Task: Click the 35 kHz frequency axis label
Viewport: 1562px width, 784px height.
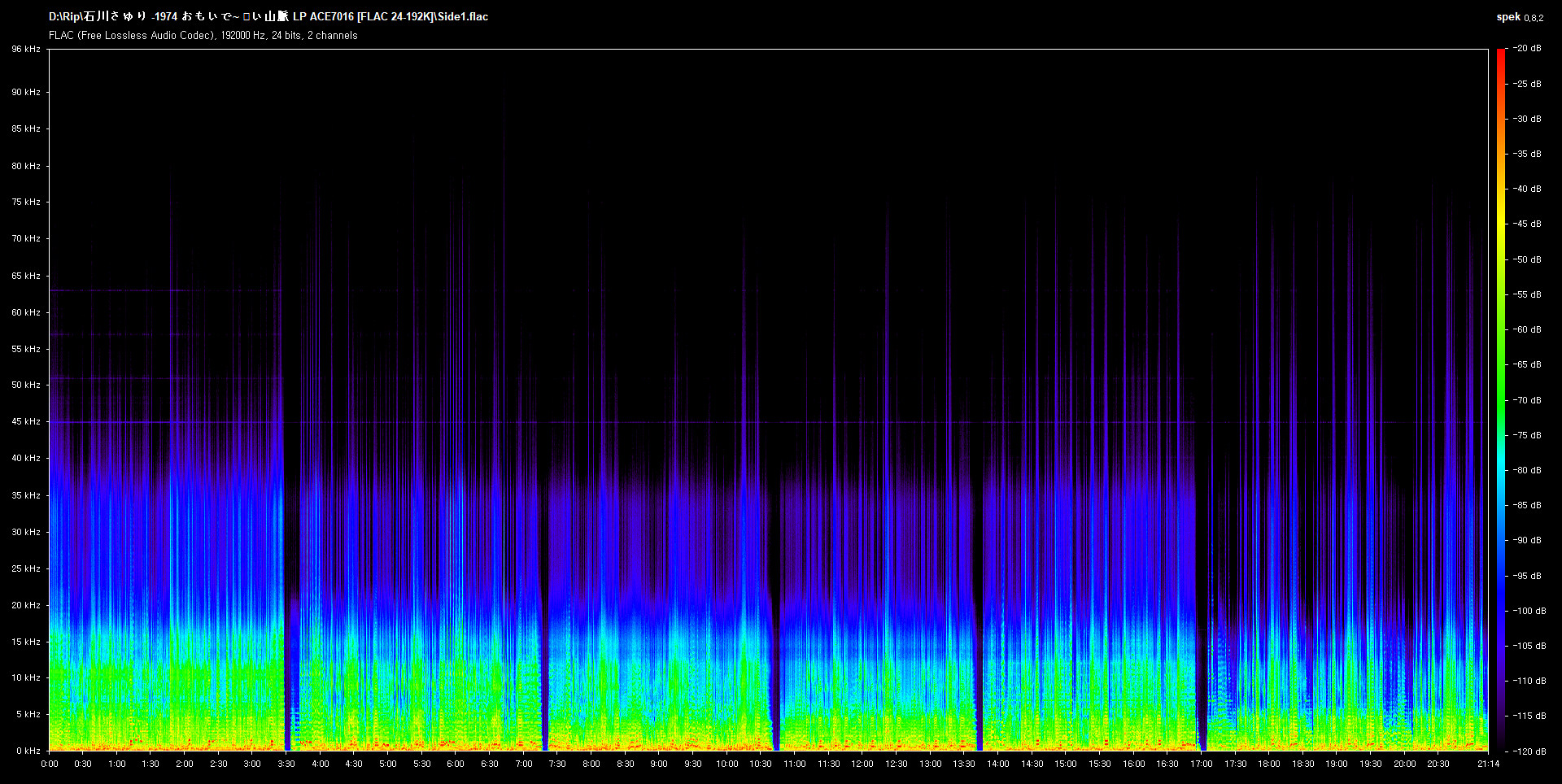Action: pos(26,495)
